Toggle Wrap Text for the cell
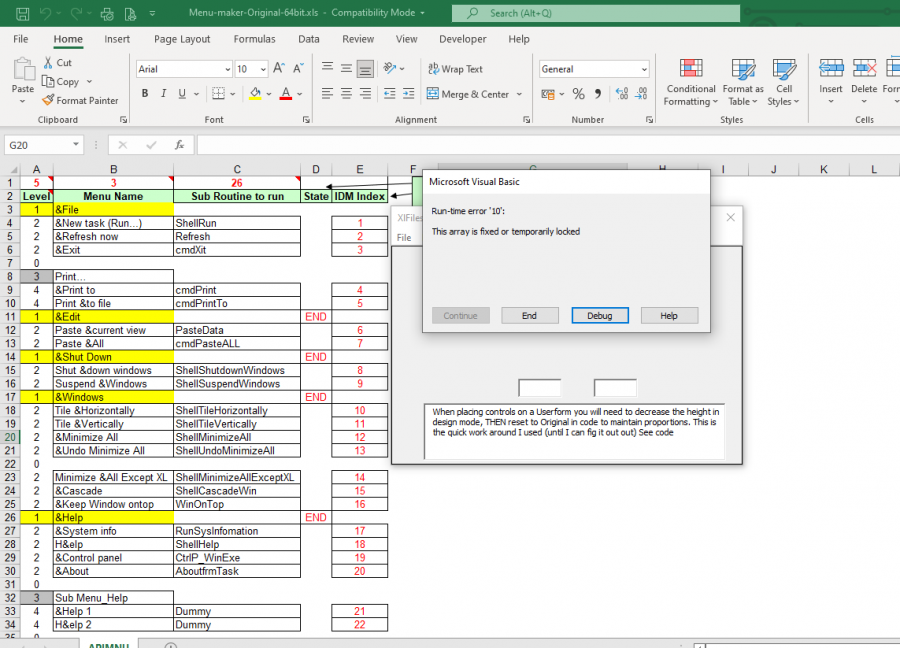 point(455,69)
